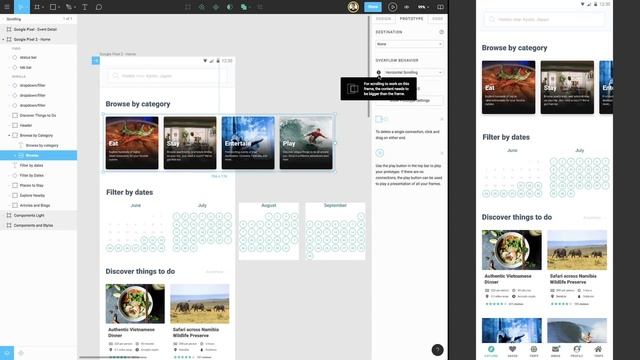Click the heart Saved tab in preview
640x360 pixels.
(513, 351)
